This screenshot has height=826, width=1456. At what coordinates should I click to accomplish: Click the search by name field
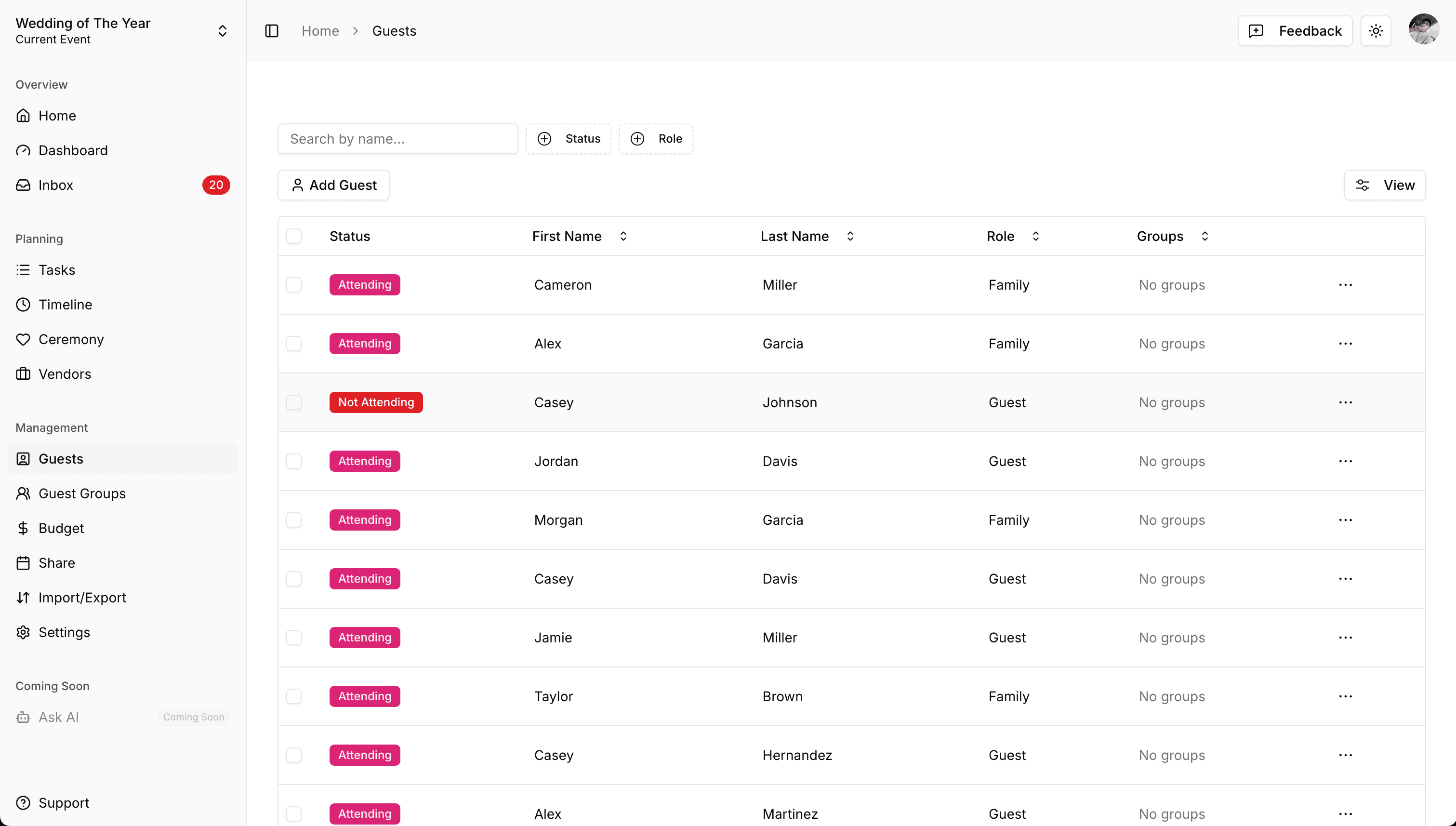click(397, 138)
